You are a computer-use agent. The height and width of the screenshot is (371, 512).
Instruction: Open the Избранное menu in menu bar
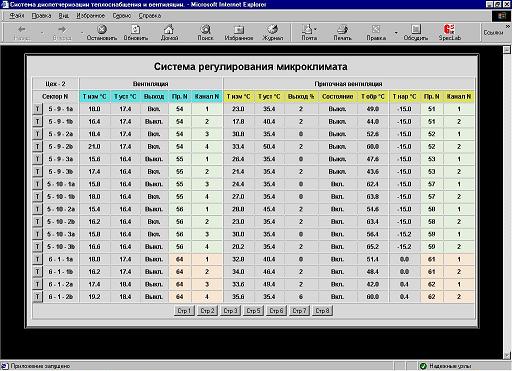click(90, 16)
